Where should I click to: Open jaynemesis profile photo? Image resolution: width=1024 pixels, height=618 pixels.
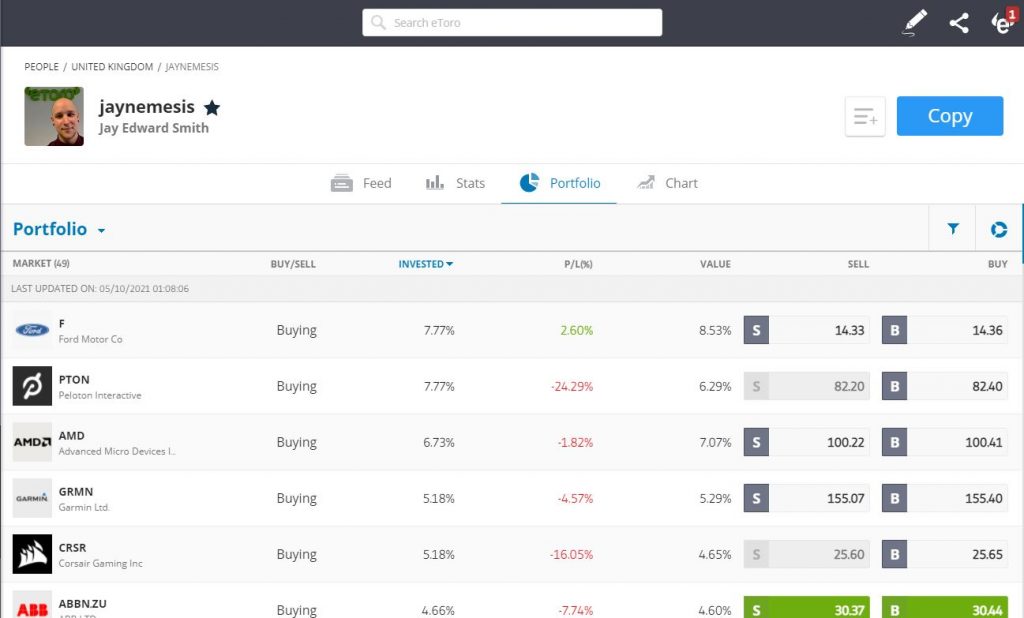(54, 116)
